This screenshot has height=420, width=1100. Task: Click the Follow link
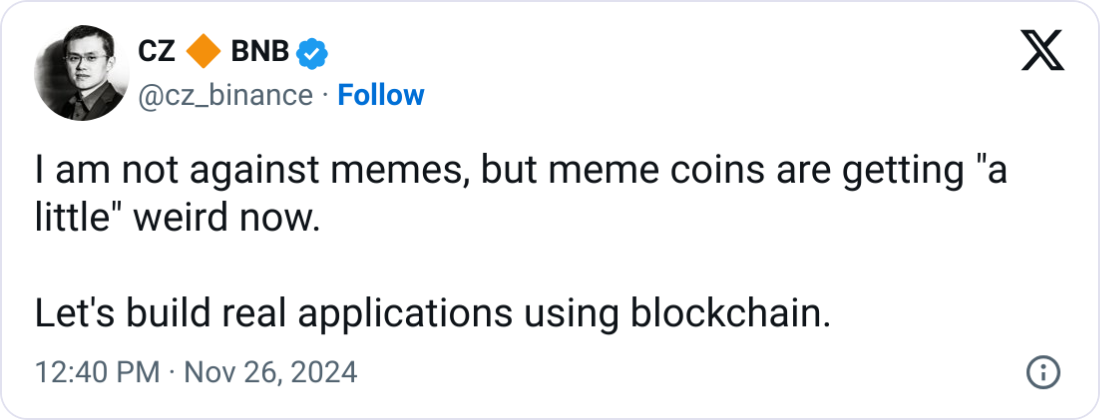tap(381, 95)
